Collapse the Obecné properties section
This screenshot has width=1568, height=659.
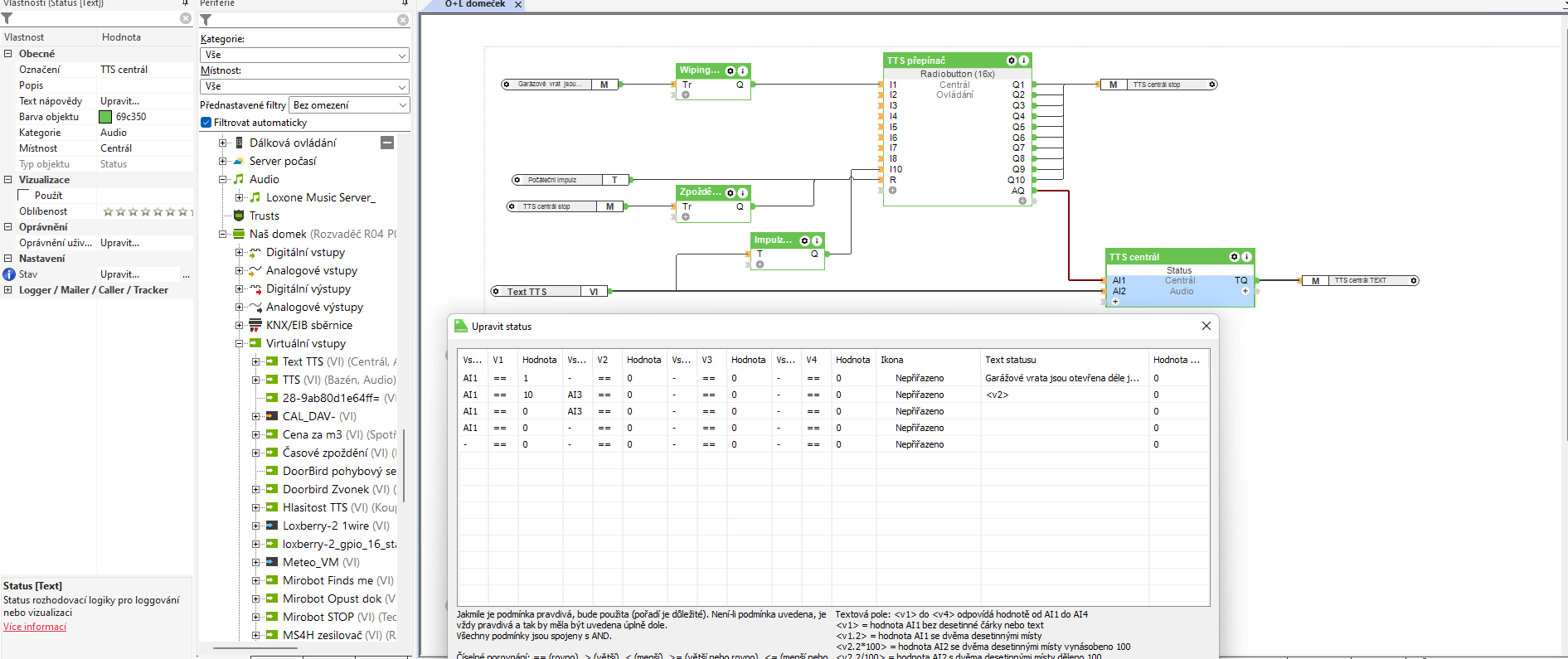(x=8, y=54)
